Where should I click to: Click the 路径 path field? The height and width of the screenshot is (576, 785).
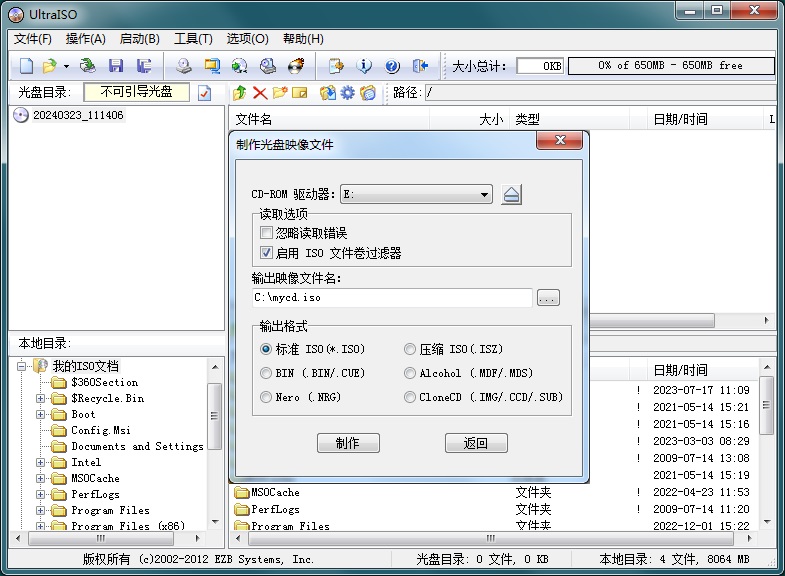pos(600,93)
